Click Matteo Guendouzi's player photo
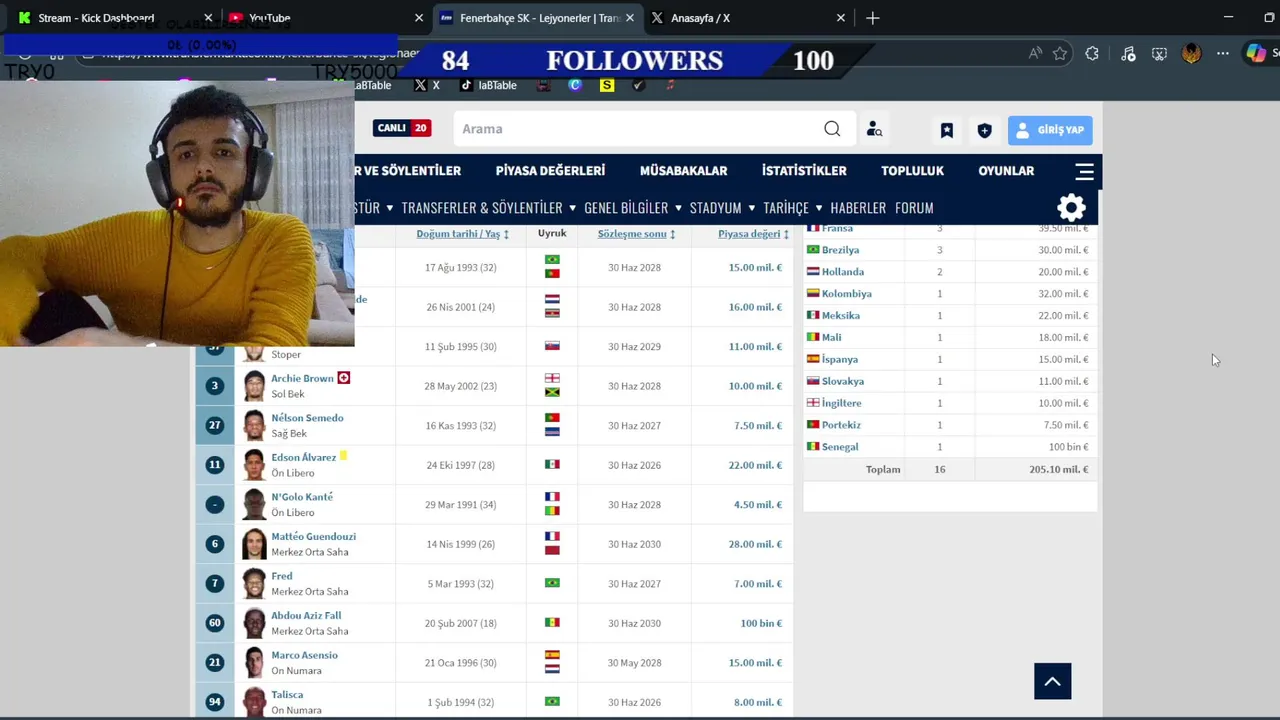1280x720 pixels. point(254,544)
